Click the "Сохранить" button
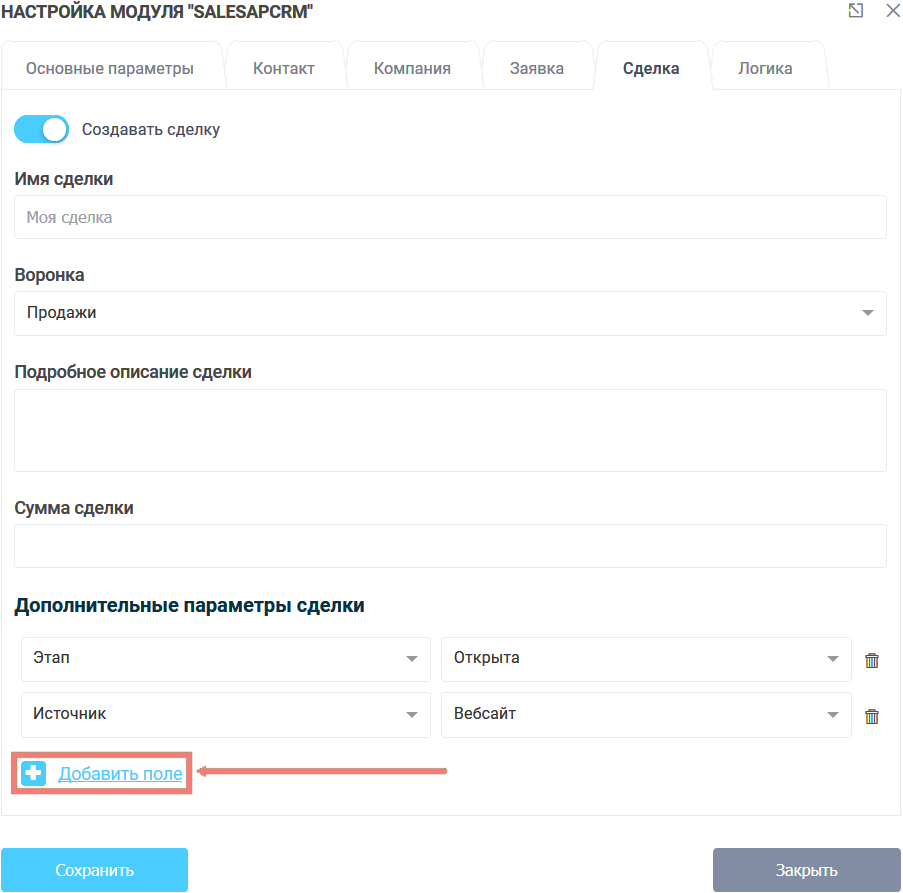 94,869
